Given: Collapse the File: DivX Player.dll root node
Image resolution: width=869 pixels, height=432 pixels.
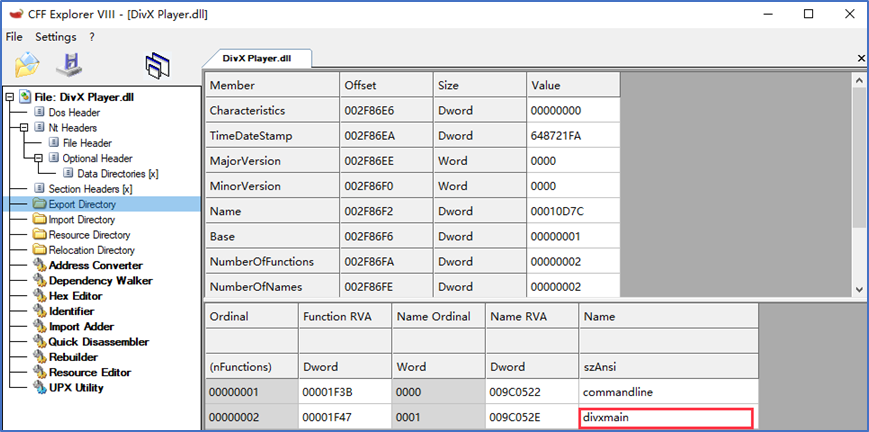Looking at the screenshot, I should tap(9, 97).
